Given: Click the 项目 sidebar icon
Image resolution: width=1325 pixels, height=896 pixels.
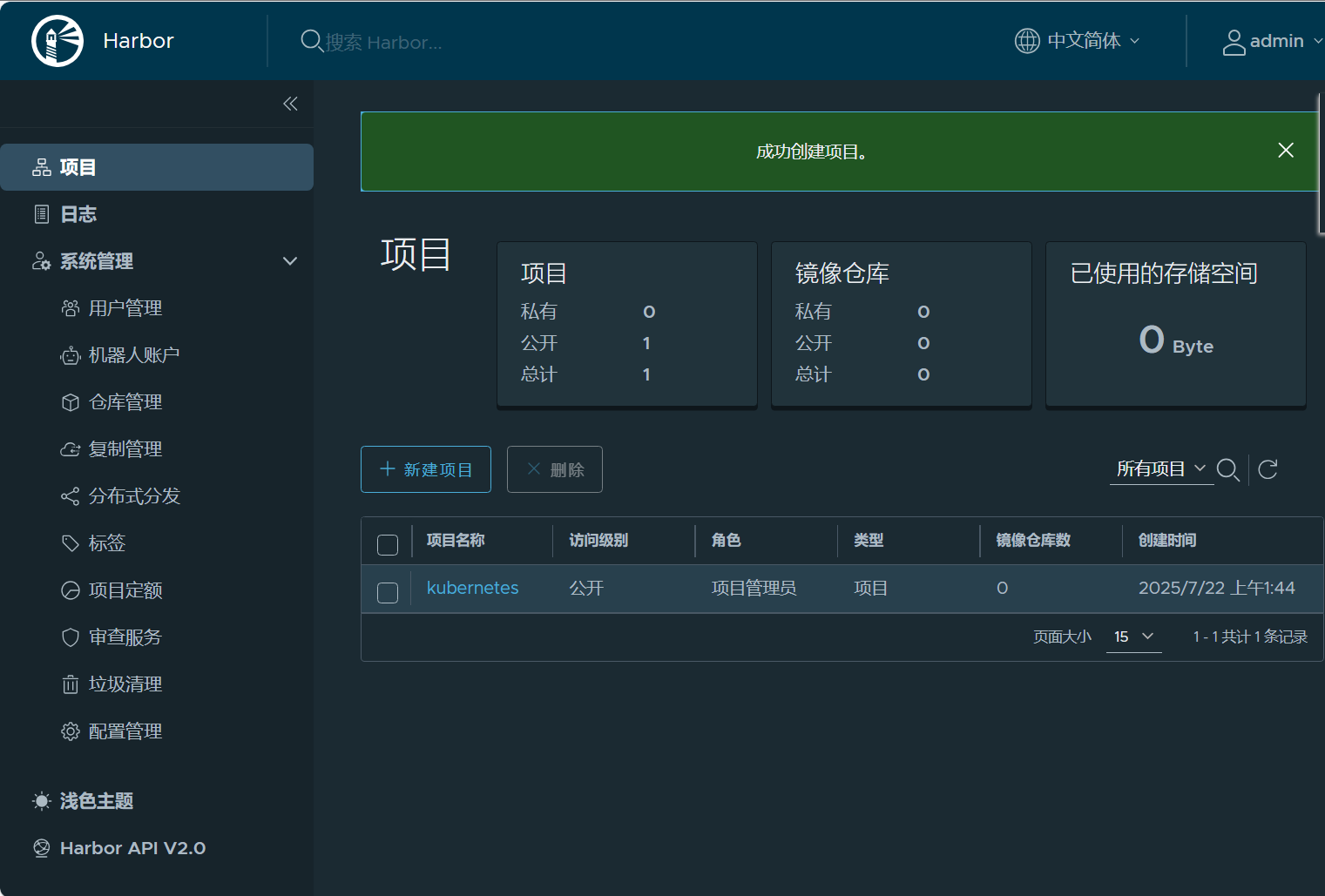Looking at the screenshot, I should coord(42,167).
